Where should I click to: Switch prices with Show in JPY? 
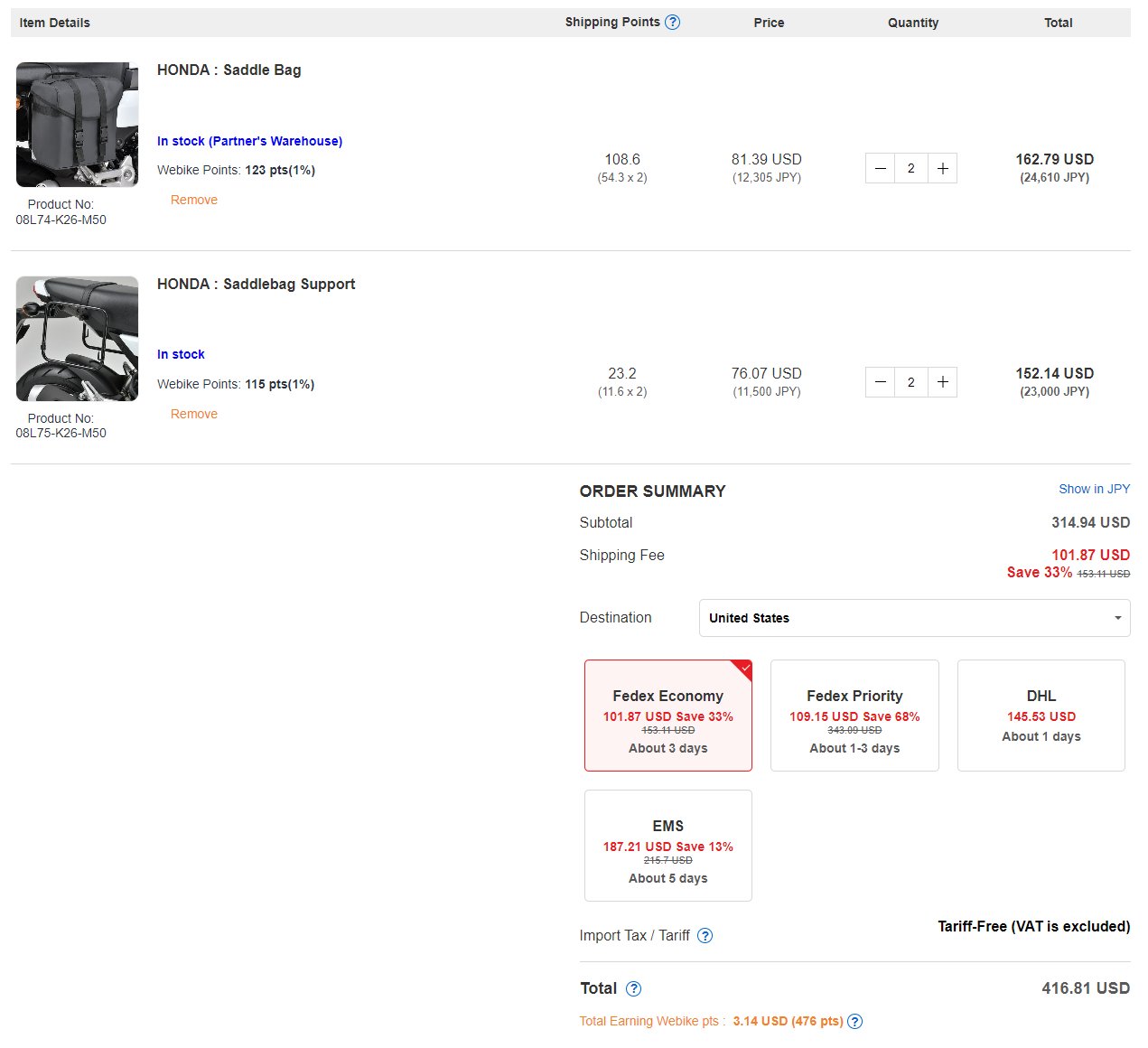1094,489
